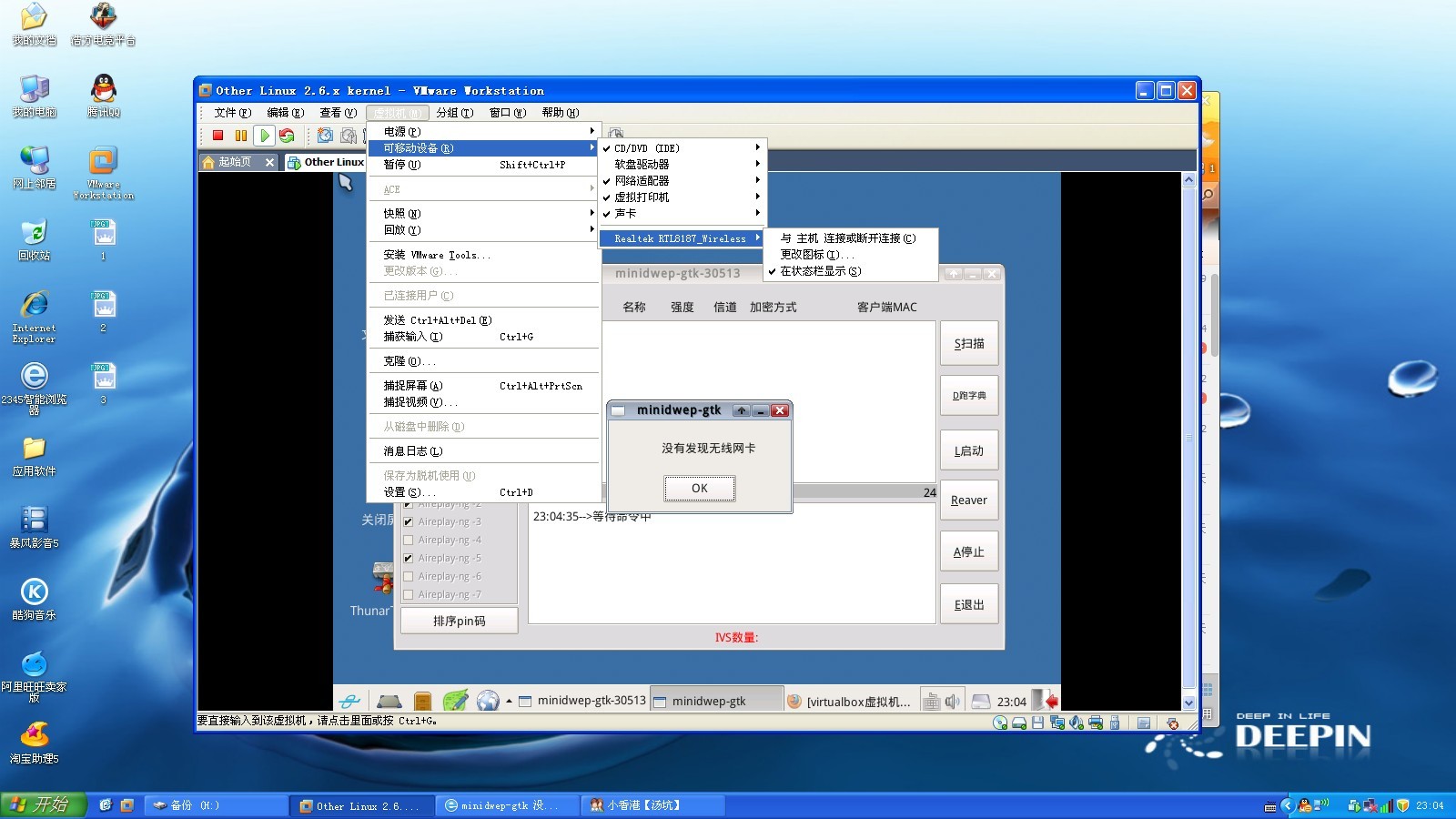Open the 编辑 menu
Screen dimensions: 1456x819
285,112
